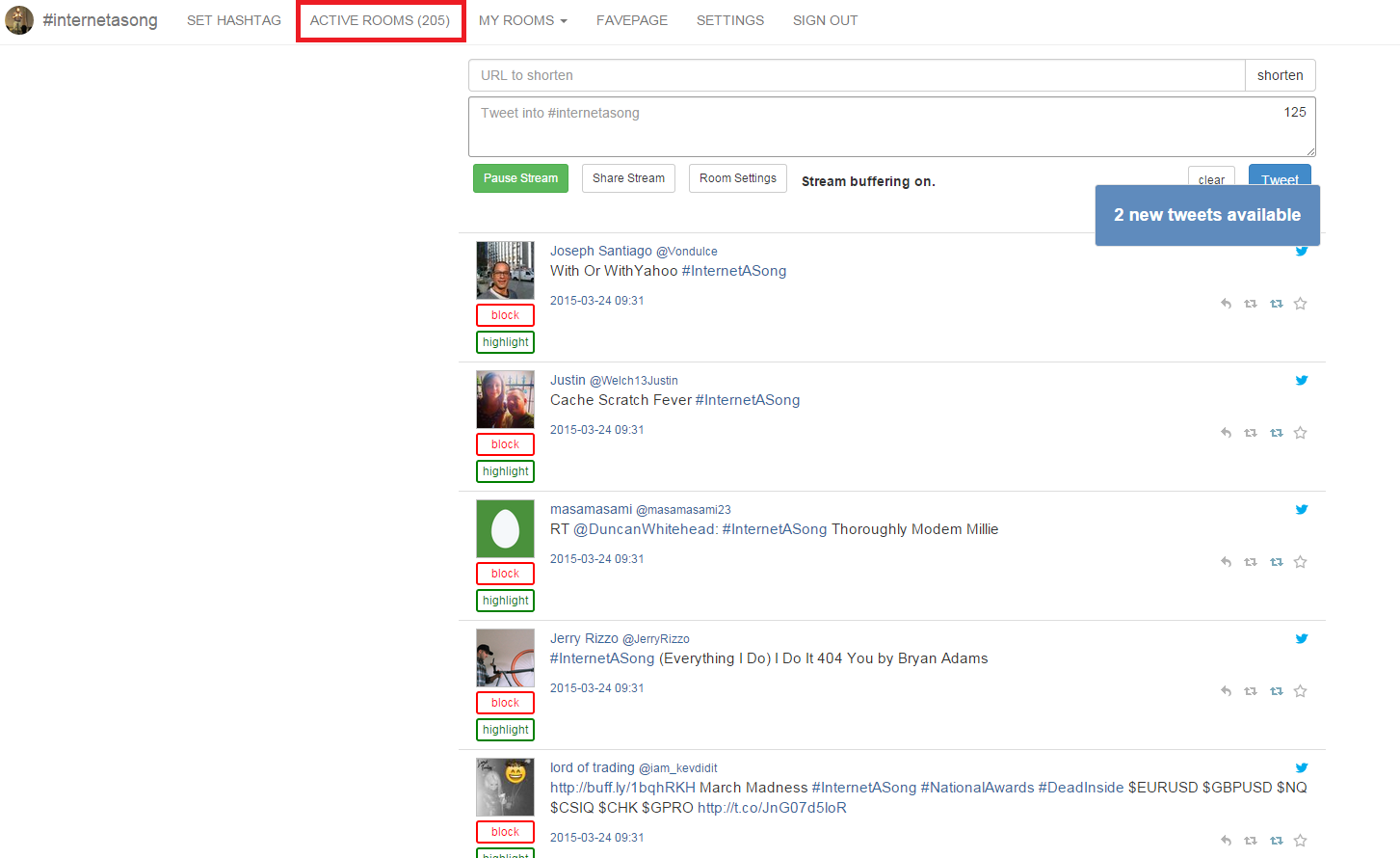This screenshot has height=858, width=1400.
Task: Click blue retweet icon on masamasami's tweet
Action: pyautogui.click(x=1277, y=562)
